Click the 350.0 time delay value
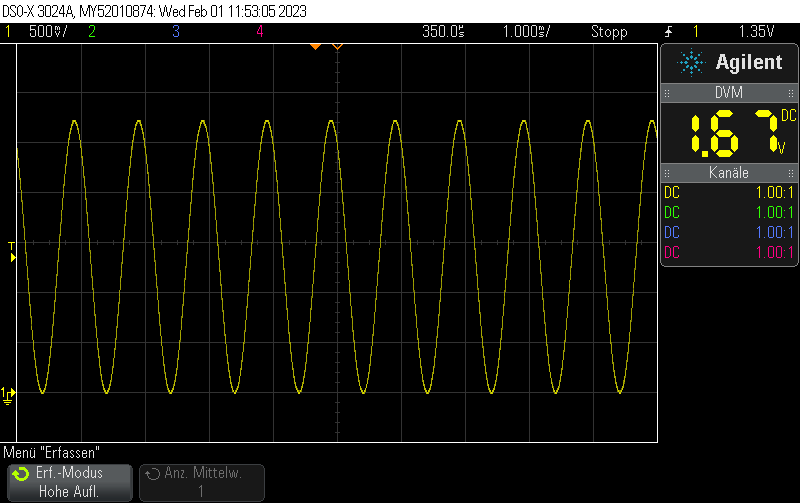Screen dimensions: 800x503 pos(443,32)
